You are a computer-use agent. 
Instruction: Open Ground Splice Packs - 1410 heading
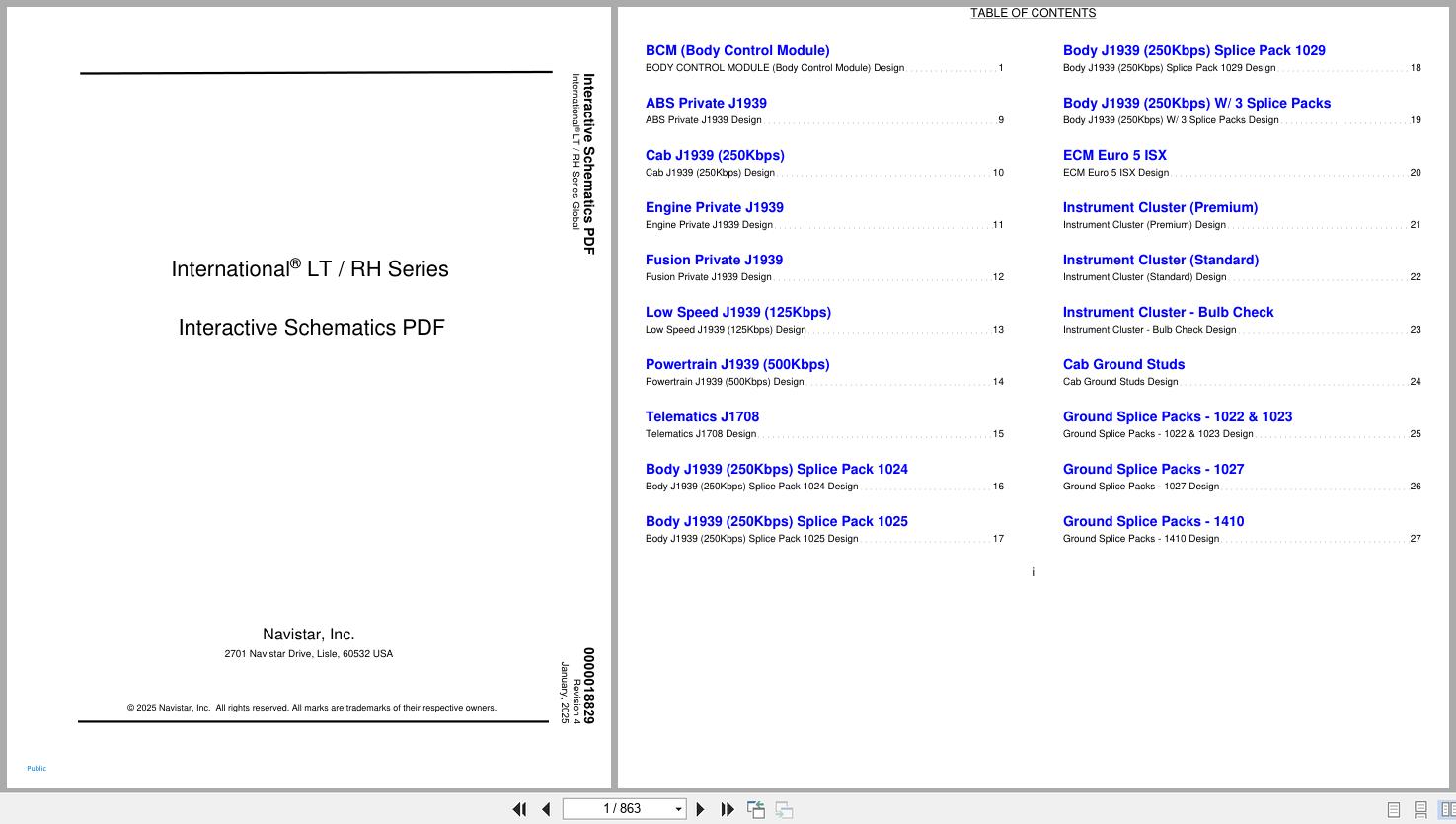click(1153, 521)
